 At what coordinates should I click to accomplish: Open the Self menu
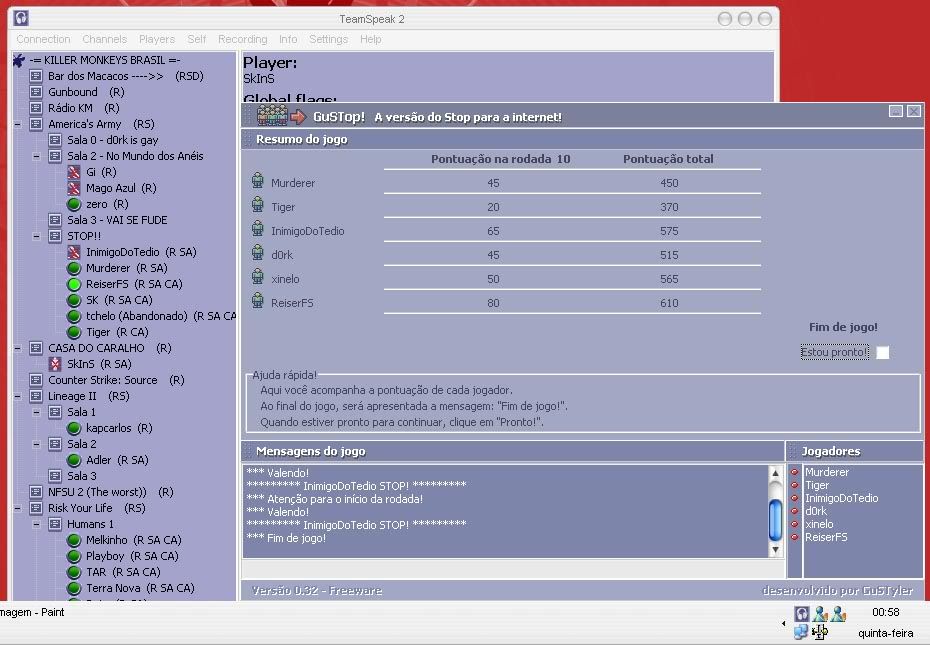(x=196, y=39)
